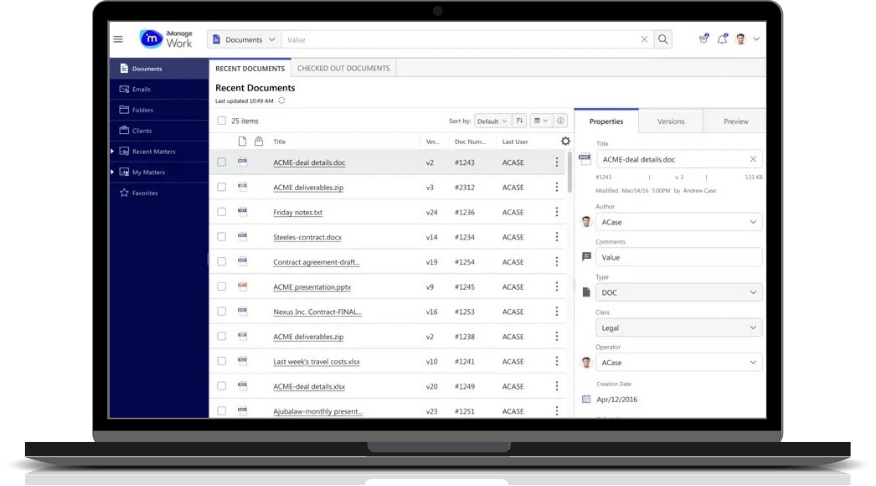Tick the select-all 25 items checkbox
The image size is (876, 486).
point(222,121)
